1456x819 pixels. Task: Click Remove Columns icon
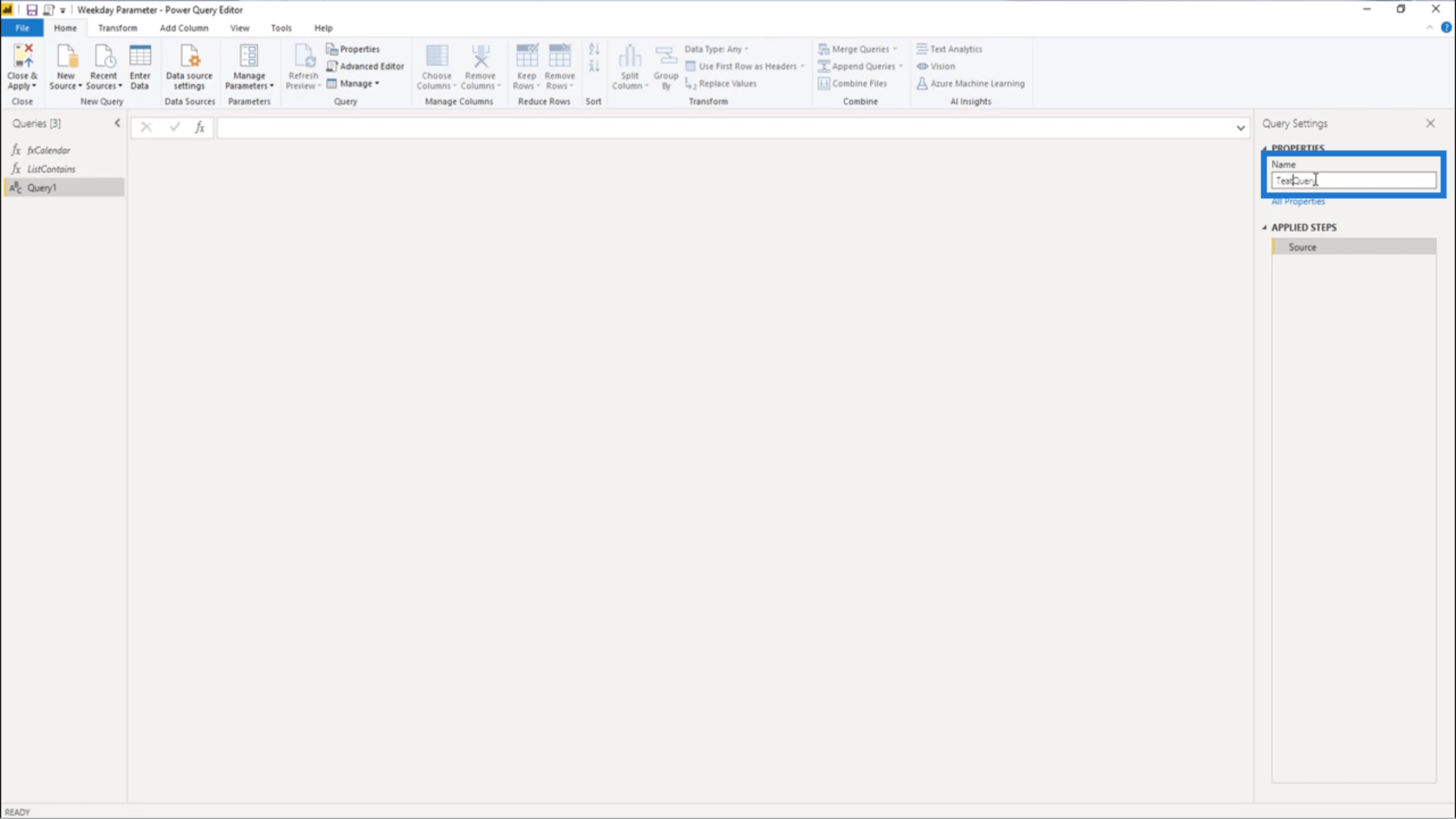(x=480, y=56)
